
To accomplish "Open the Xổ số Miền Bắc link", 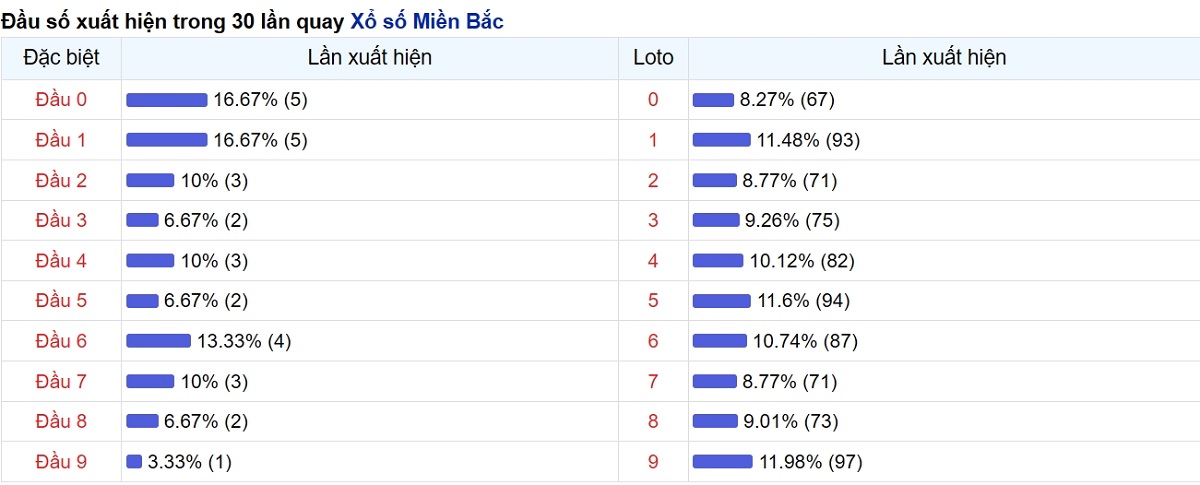I will [x=427, y=21].
